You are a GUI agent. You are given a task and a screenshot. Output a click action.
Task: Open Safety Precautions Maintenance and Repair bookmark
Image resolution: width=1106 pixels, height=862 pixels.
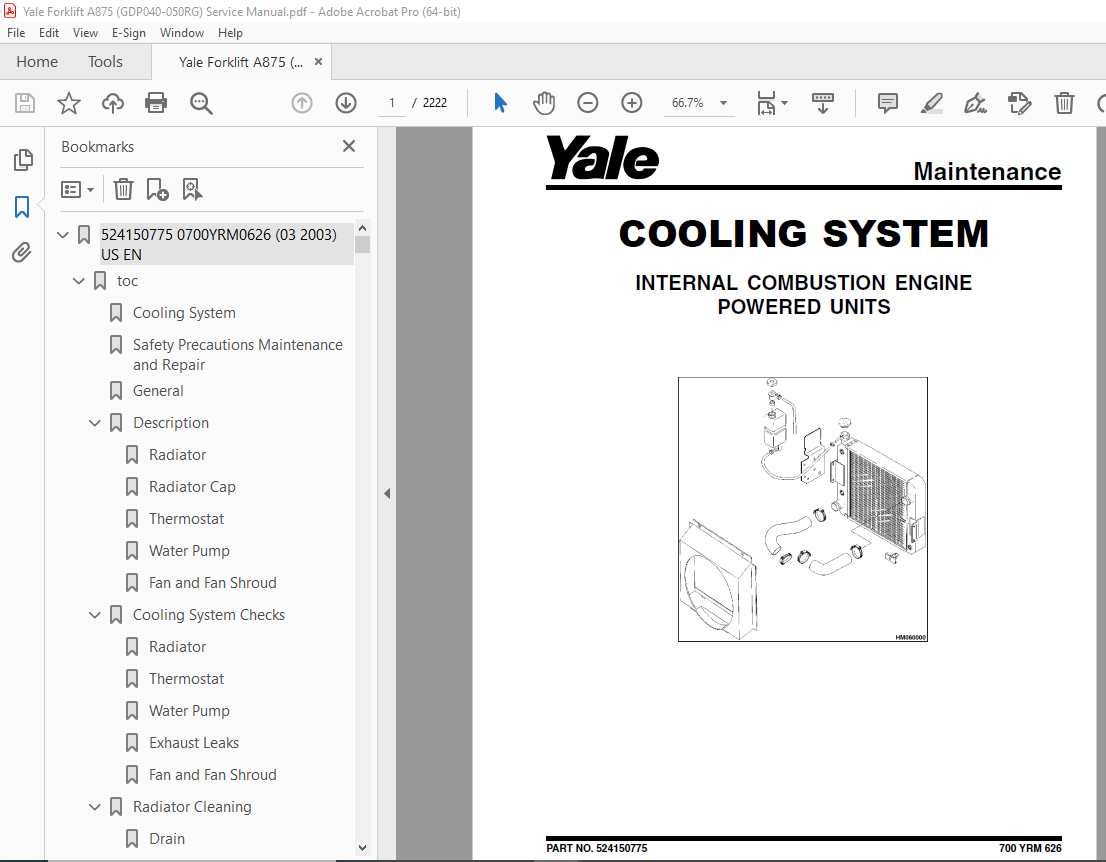tap(238, 355)
